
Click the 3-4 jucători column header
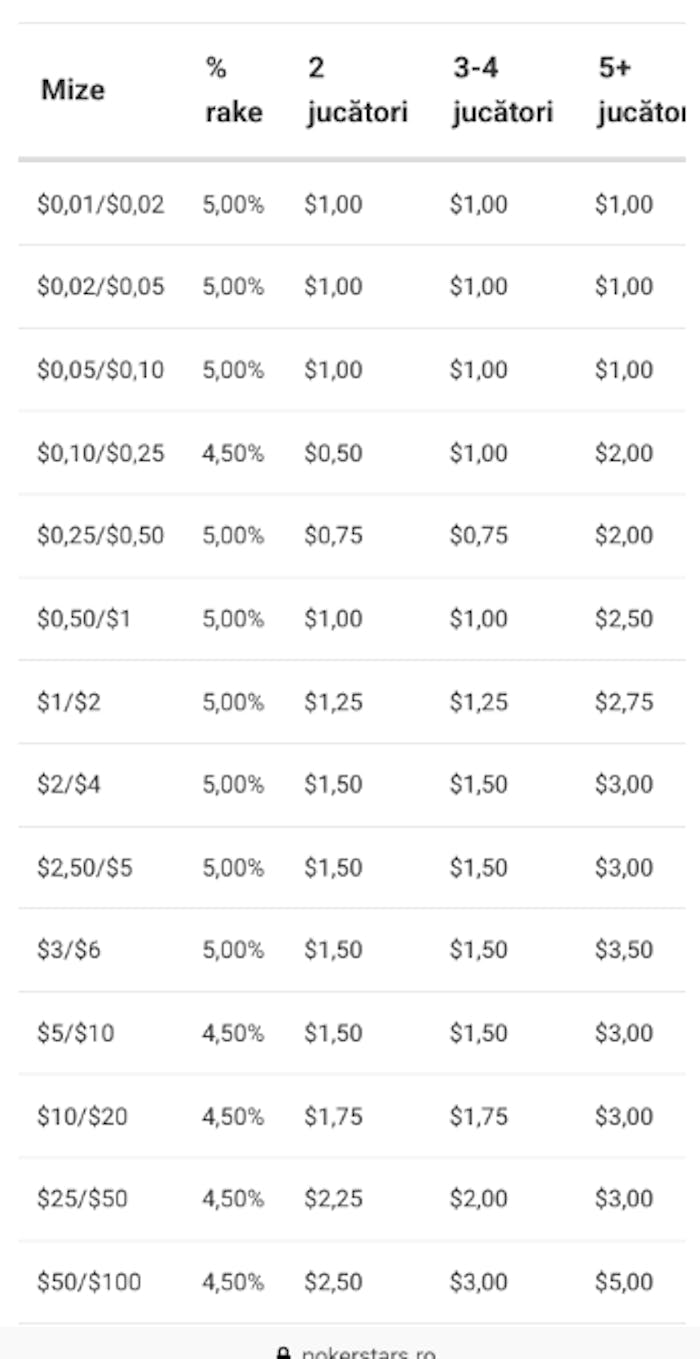502,90
